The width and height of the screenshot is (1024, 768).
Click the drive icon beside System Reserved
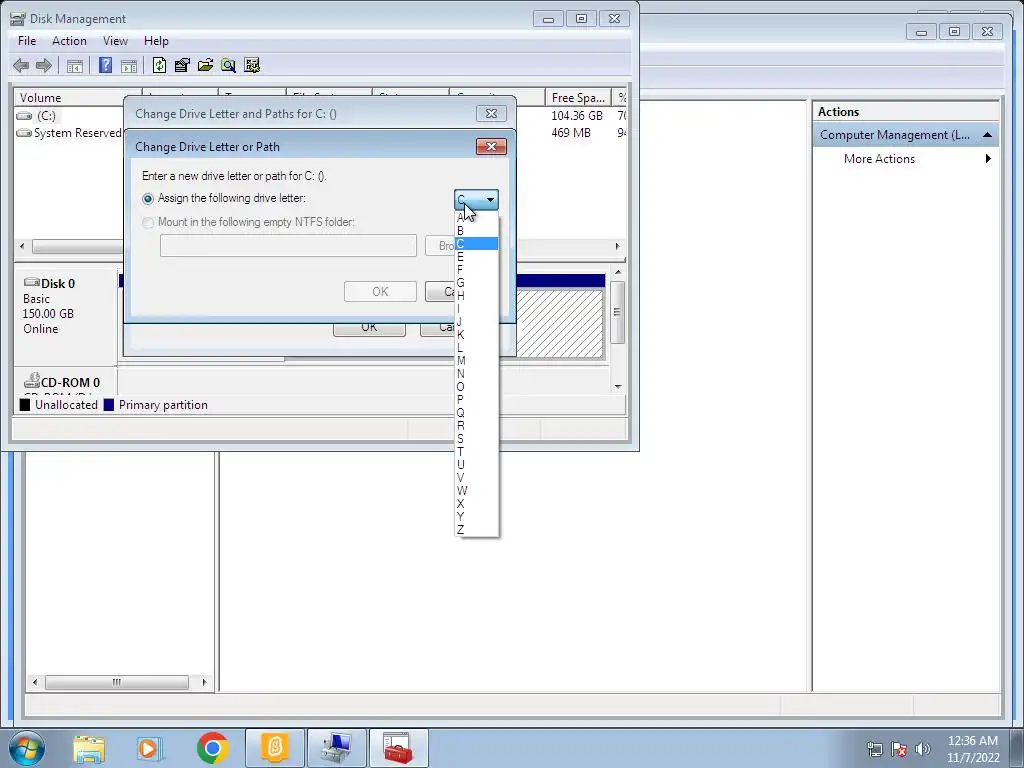tap(24, 133)
